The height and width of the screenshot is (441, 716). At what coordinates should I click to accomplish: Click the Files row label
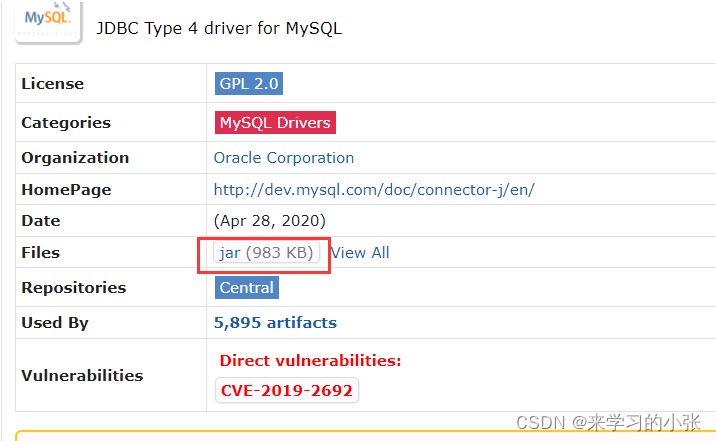41,252
